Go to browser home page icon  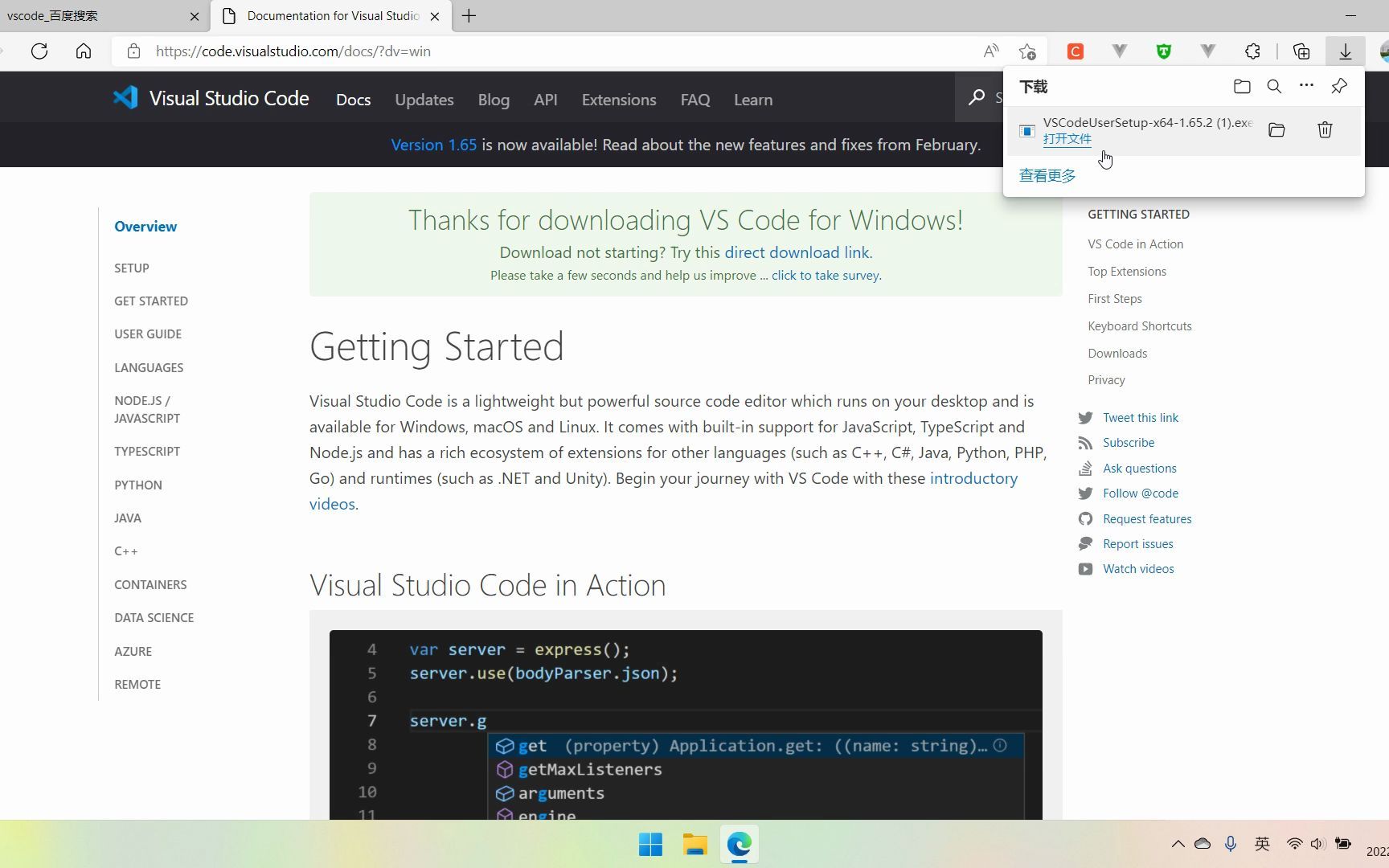84,51
